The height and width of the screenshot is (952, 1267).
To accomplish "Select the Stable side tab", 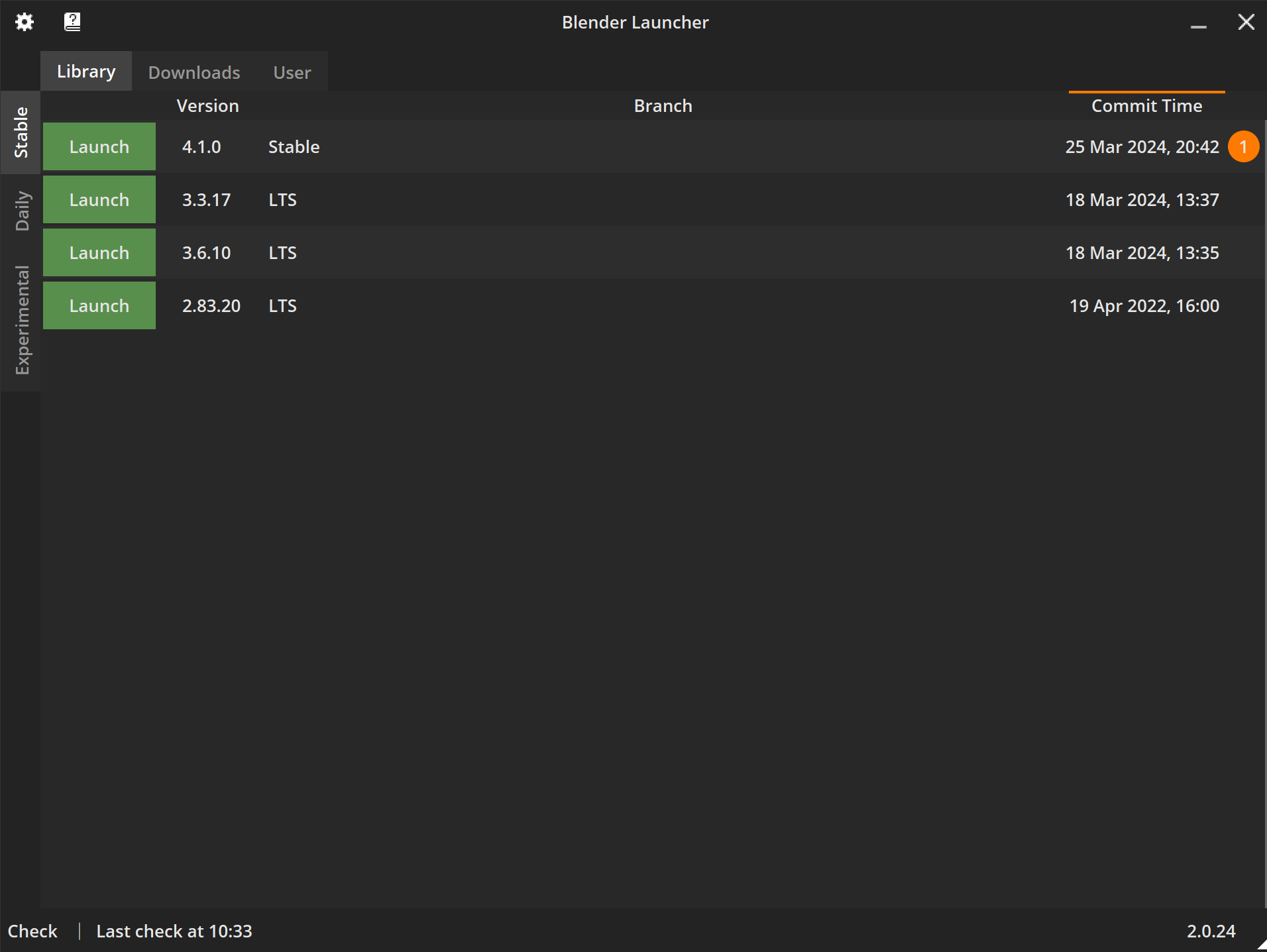I will click(x=21, y=132).
